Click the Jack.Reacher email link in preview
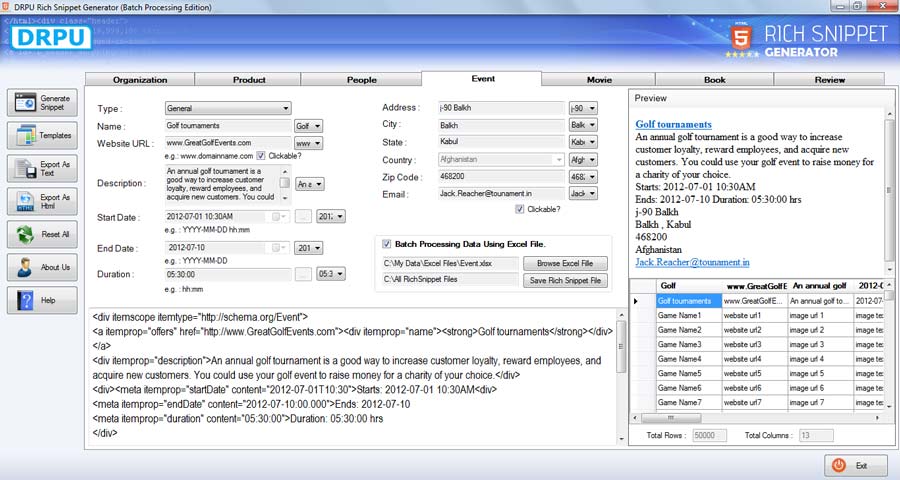This screenshot has width=900, height=480. [692, 262]
